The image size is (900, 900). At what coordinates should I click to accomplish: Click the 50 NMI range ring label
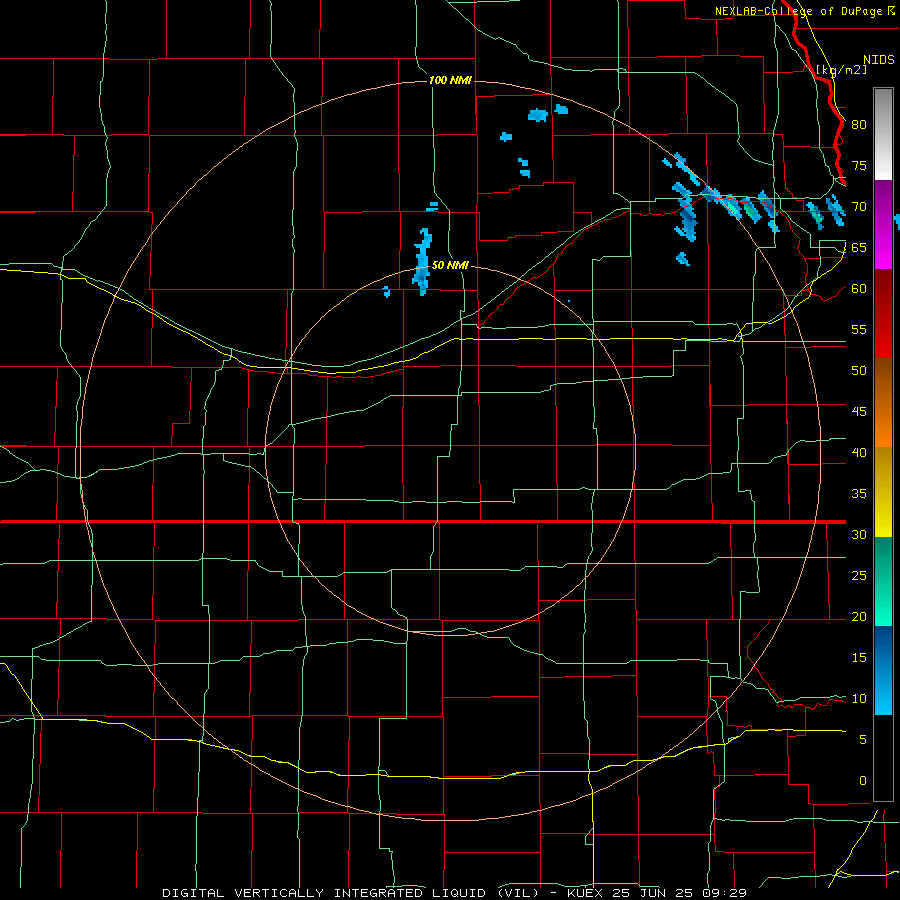pyautogui.click(x=450, y=265)
